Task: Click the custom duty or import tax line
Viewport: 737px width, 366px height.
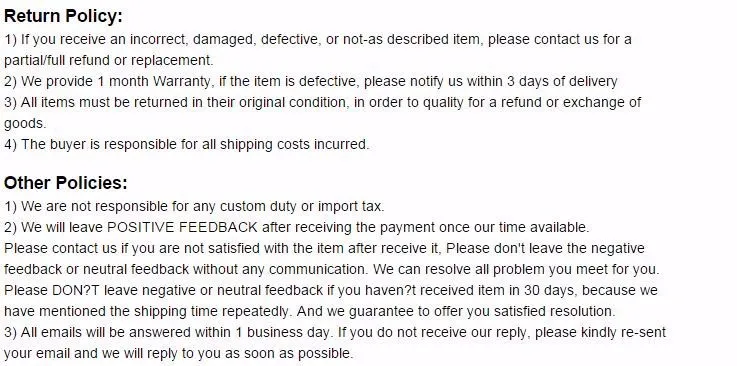Action: click(194, 207)
